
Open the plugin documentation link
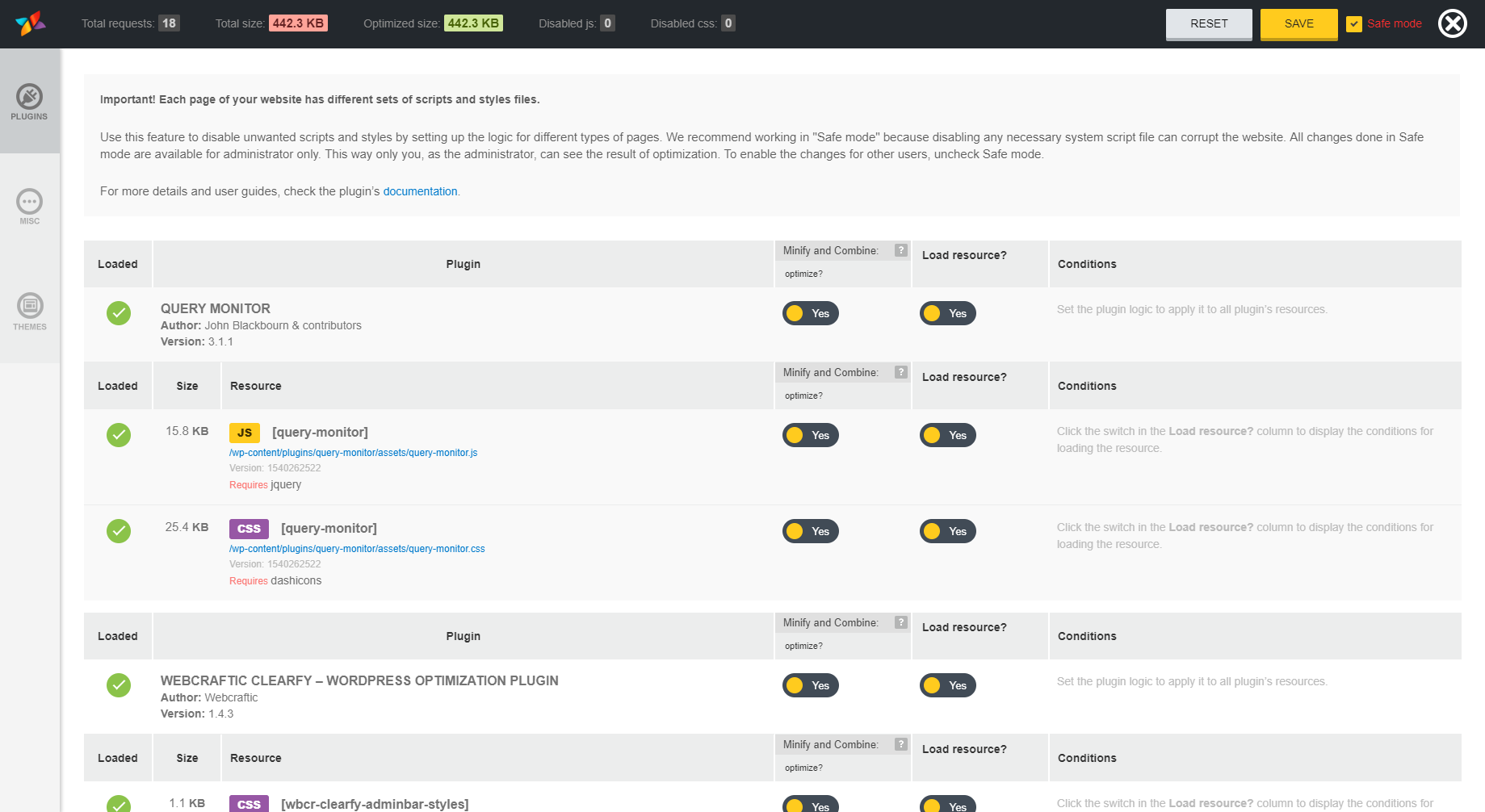[420, 191]
